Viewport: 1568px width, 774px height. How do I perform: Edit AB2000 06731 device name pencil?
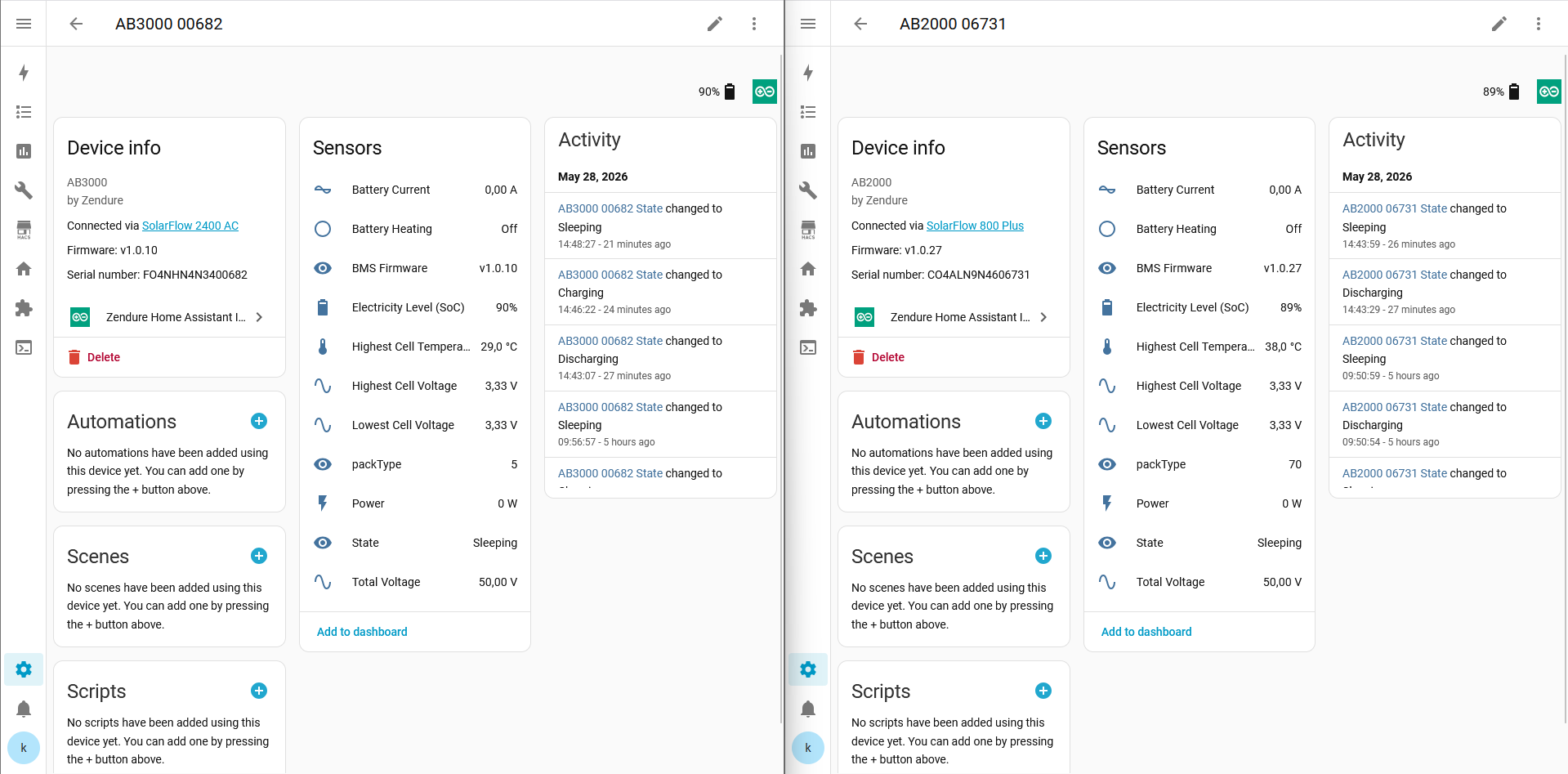click(1499, 24)
